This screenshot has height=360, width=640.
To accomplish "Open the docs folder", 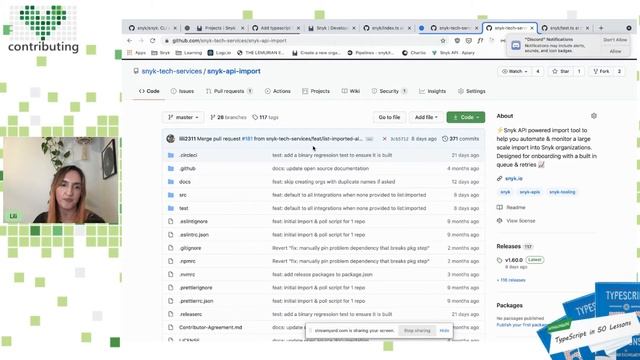I will (x=184, y=182).
